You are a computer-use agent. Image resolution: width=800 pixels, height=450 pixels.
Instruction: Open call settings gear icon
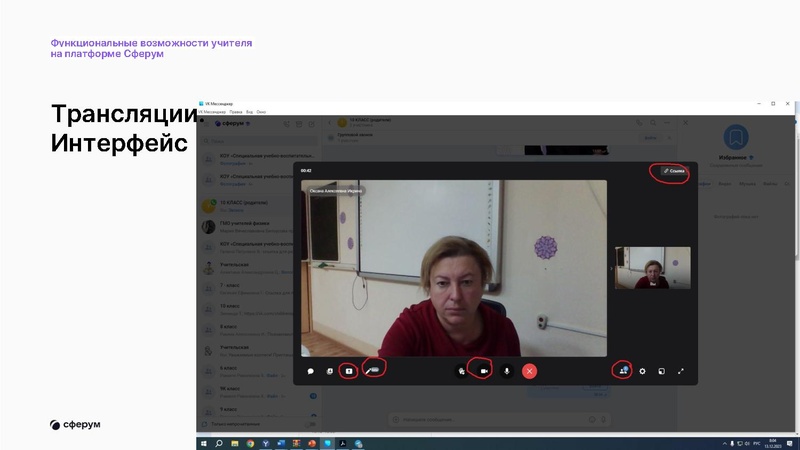pos(642,371)
